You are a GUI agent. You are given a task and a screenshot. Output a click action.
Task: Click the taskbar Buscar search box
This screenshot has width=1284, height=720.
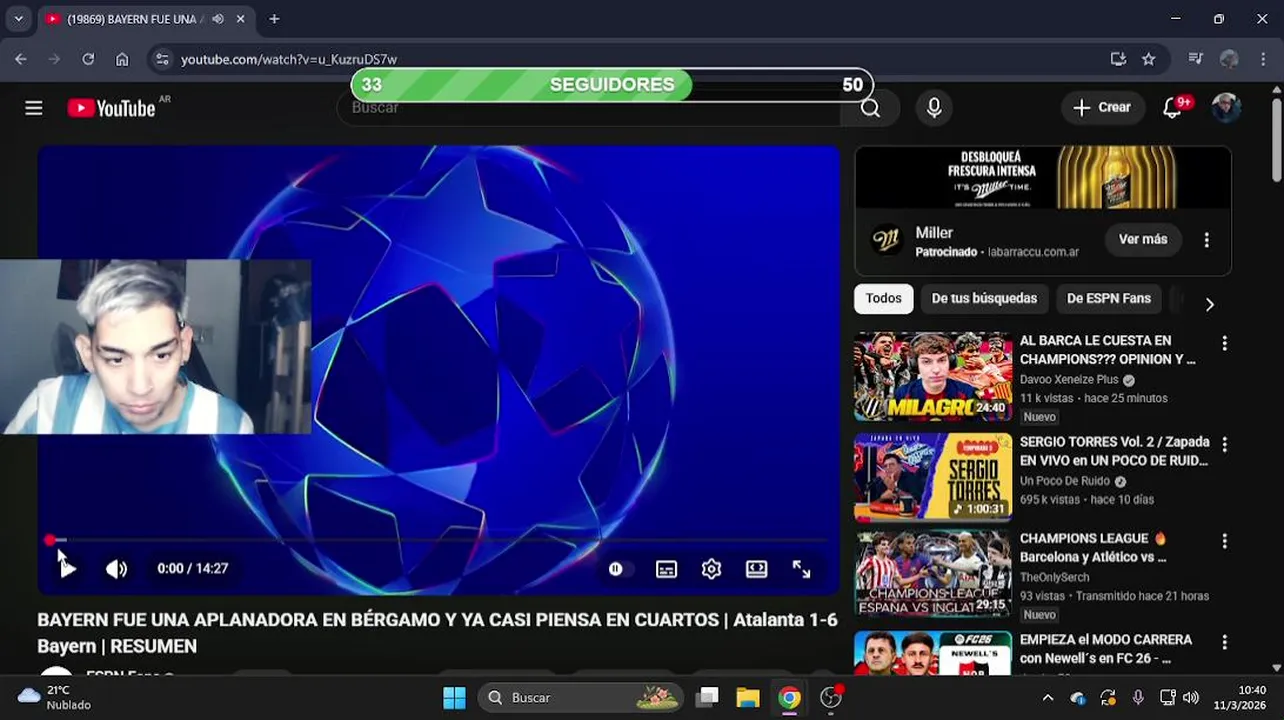click(x=581, y=697)
